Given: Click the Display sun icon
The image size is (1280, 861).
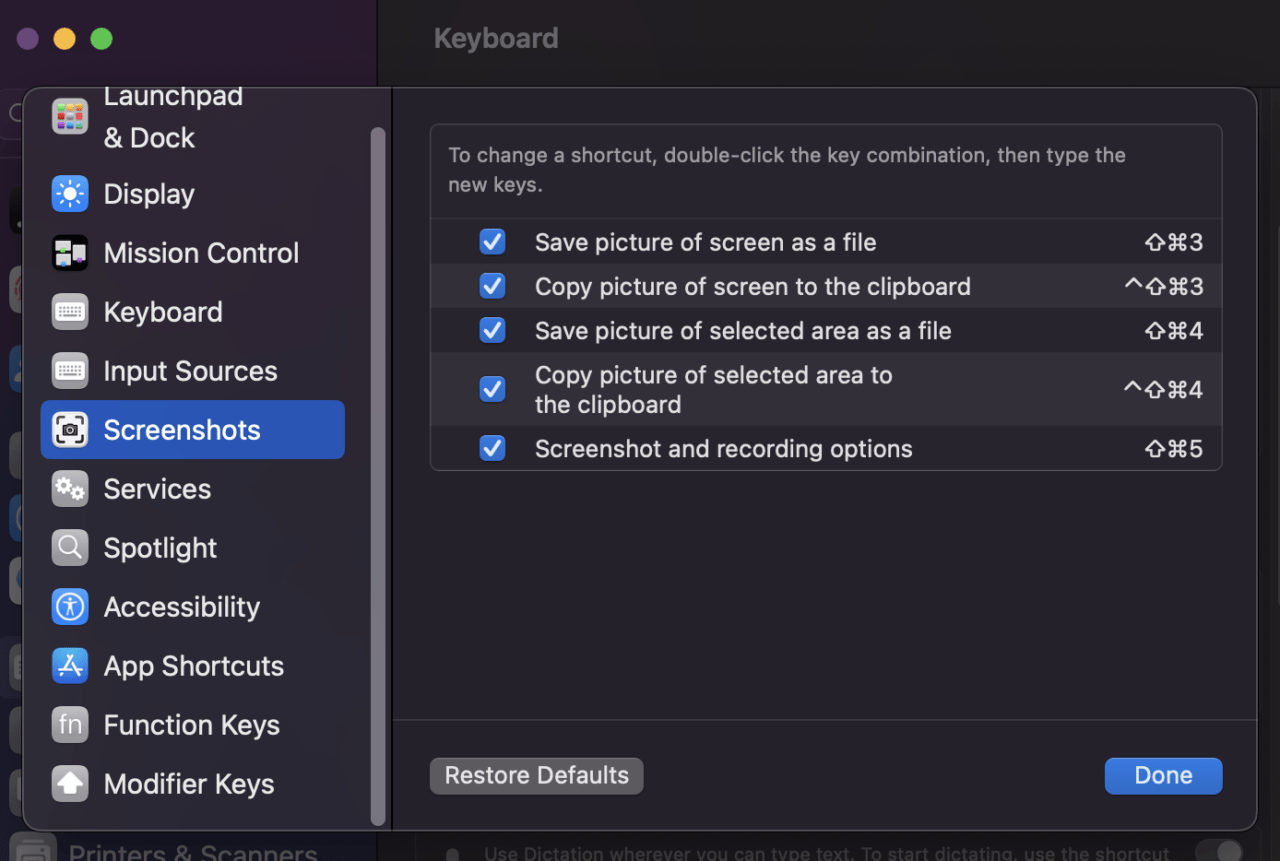Looking at the screenshot, I should tap(70, 194).
